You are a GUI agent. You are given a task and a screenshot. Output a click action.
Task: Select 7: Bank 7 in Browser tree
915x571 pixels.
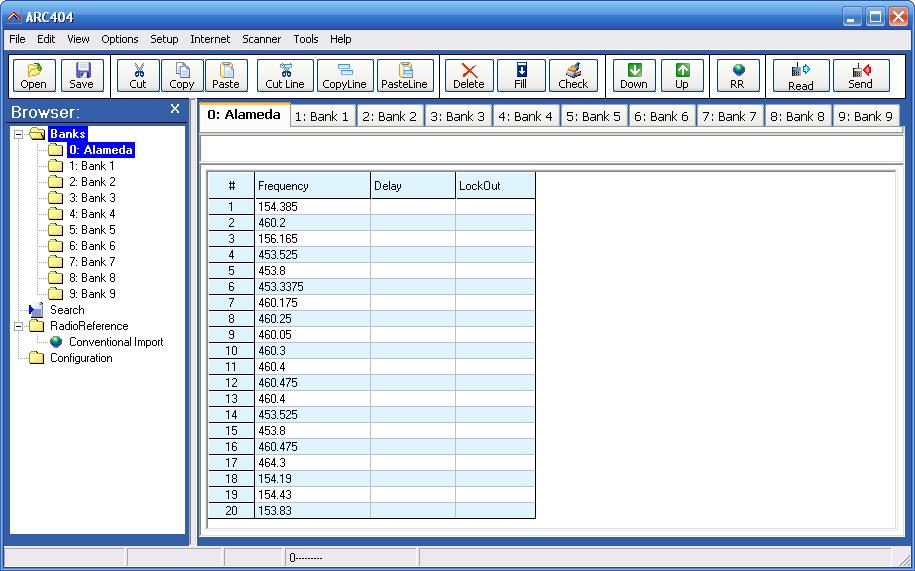(92, 262)
